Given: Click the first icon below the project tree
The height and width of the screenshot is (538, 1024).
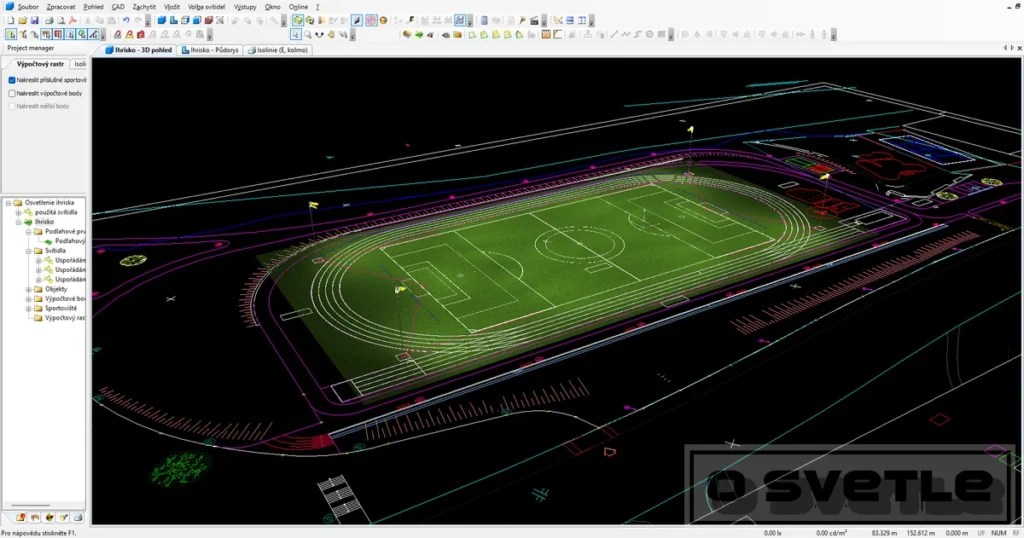Looking at the screenshot, I should coord(21,517).
